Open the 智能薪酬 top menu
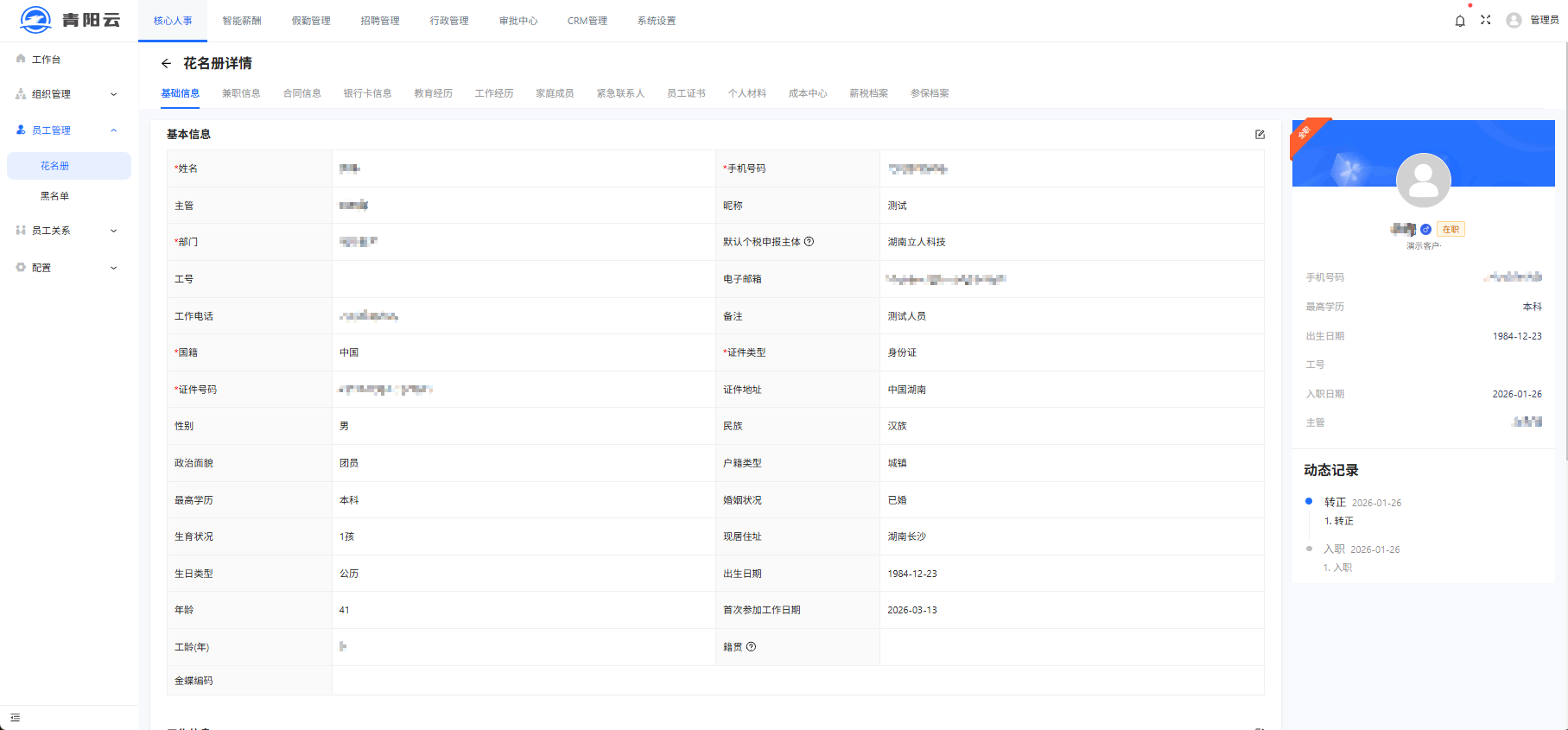 click(x=242, y=21)
